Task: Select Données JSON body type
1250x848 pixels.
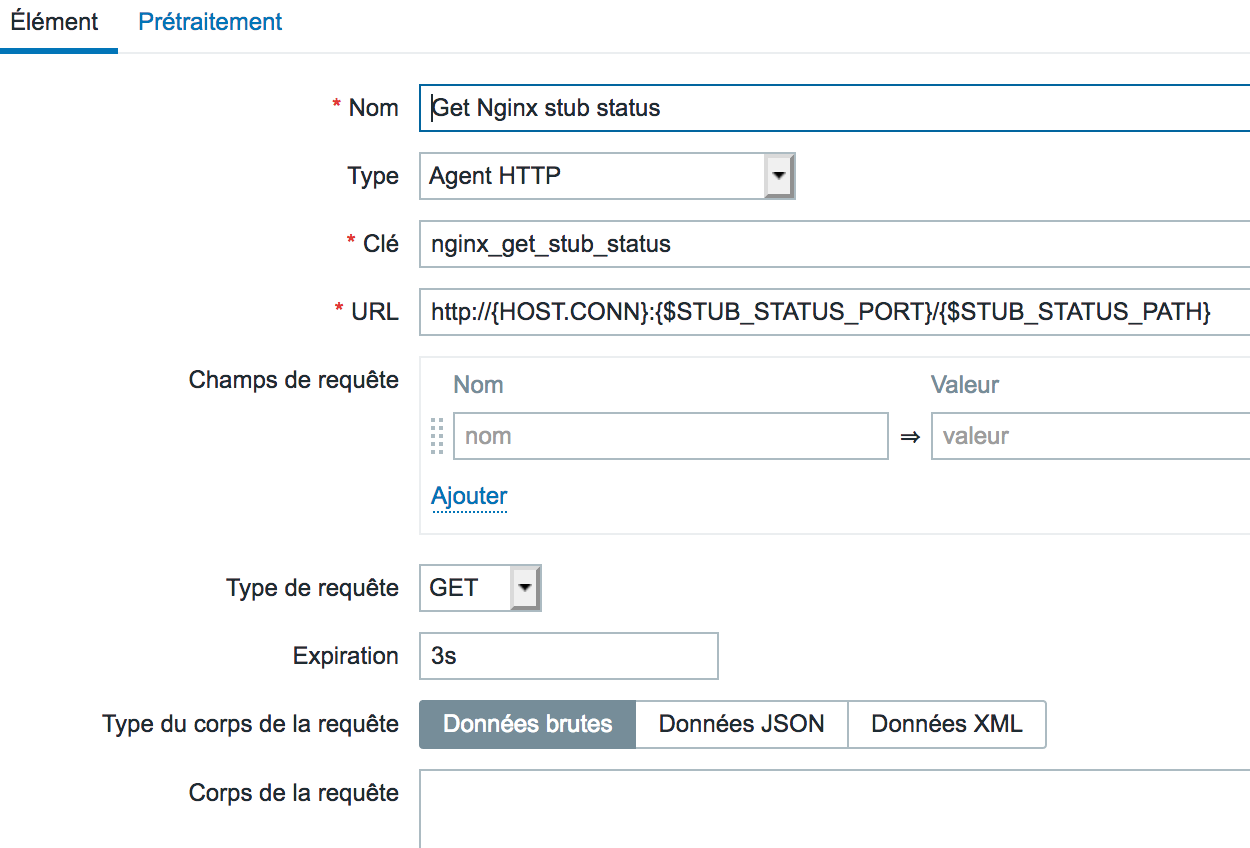Action: (x=742, y=724)
